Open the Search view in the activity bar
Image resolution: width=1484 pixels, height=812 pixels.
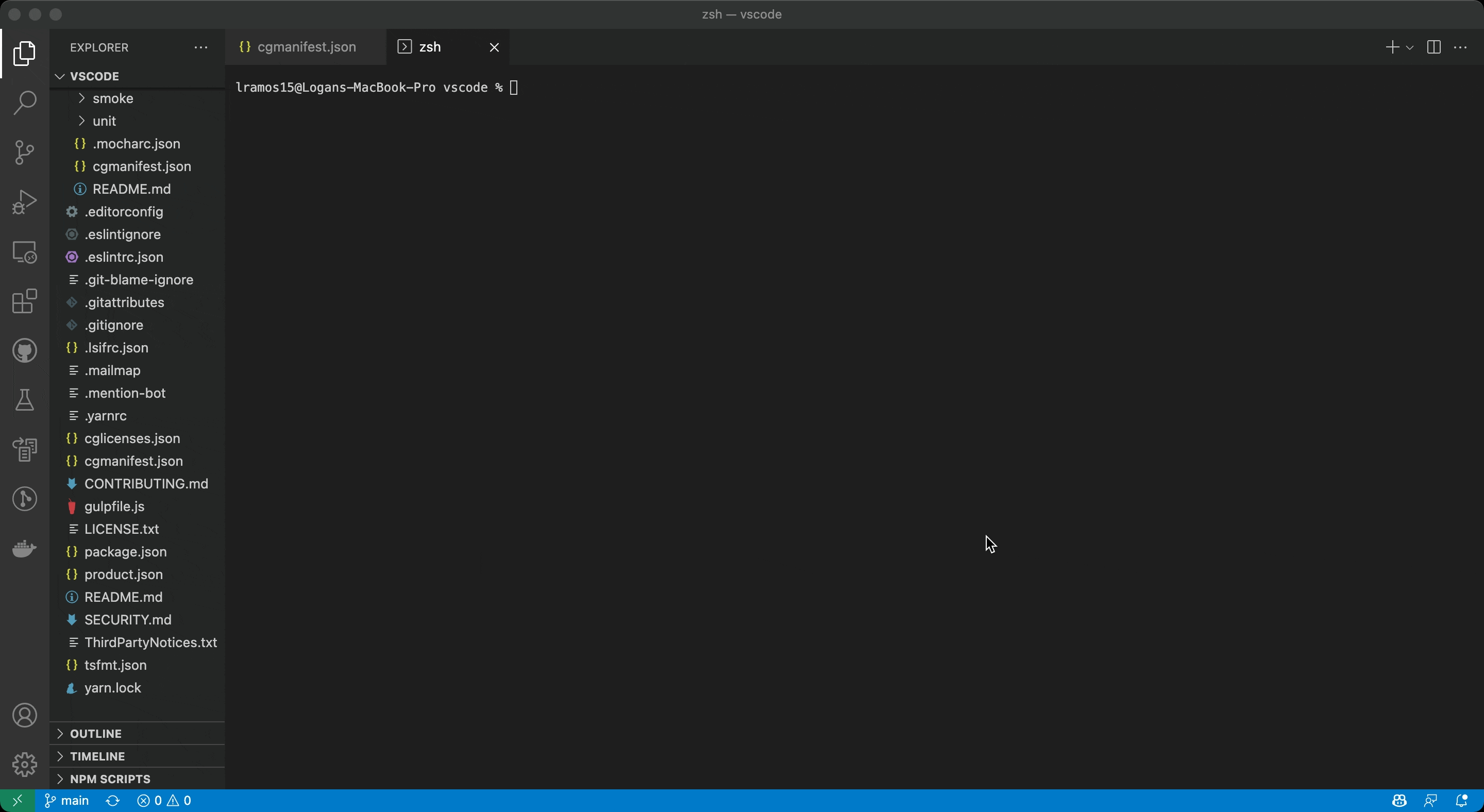(24, 103)
